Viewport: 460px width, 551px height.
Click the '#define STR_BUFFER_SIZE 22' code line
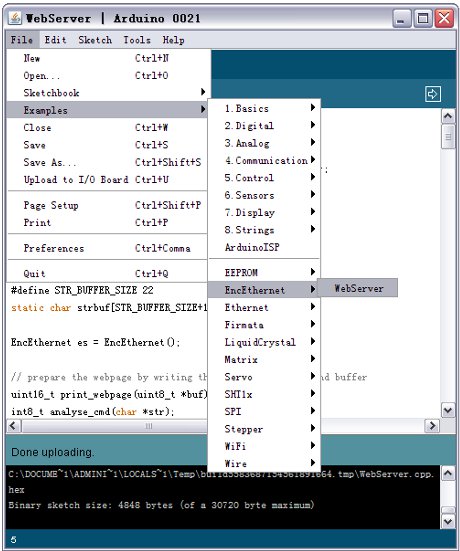(x=82, y=290)
